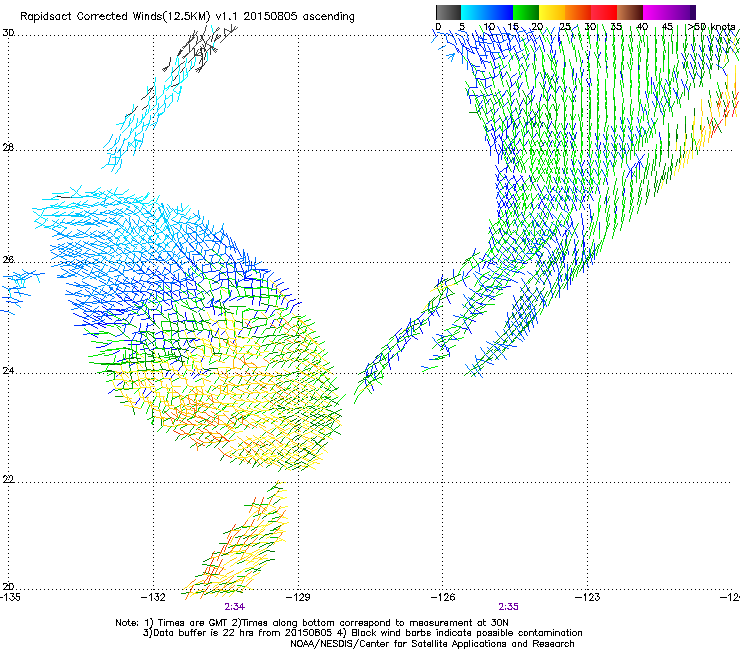Click the '>50 knots' legend label
740x650 pixels.
coord(711,27)
